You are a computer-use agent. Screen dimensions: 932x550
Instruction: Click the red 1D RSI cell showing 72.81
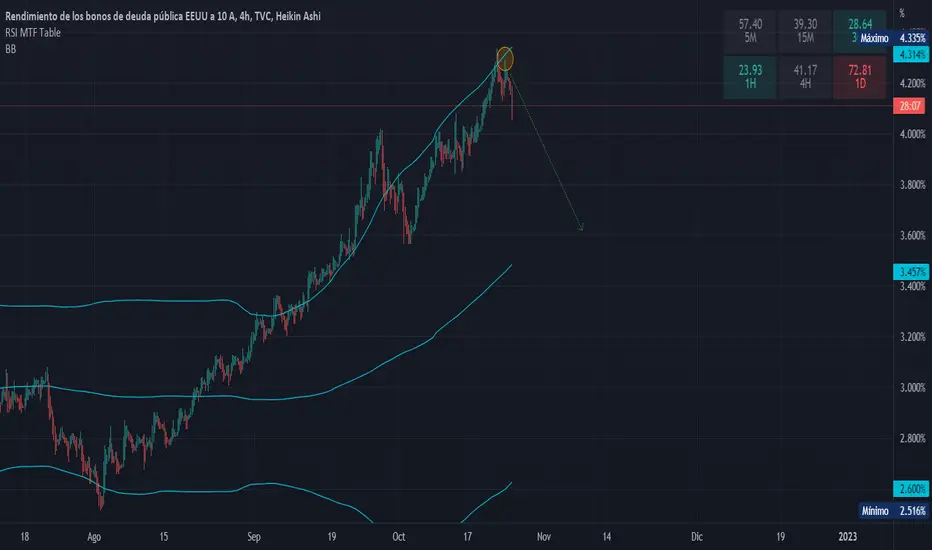[860, 77]
